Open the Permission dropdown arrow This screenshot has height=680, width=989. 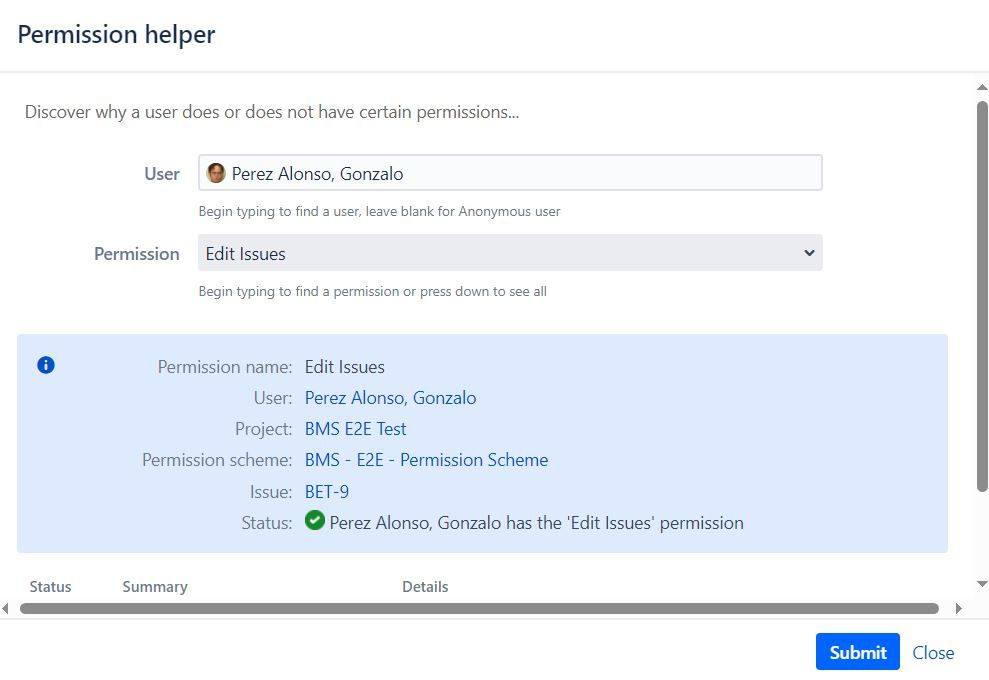pos(809,253)
